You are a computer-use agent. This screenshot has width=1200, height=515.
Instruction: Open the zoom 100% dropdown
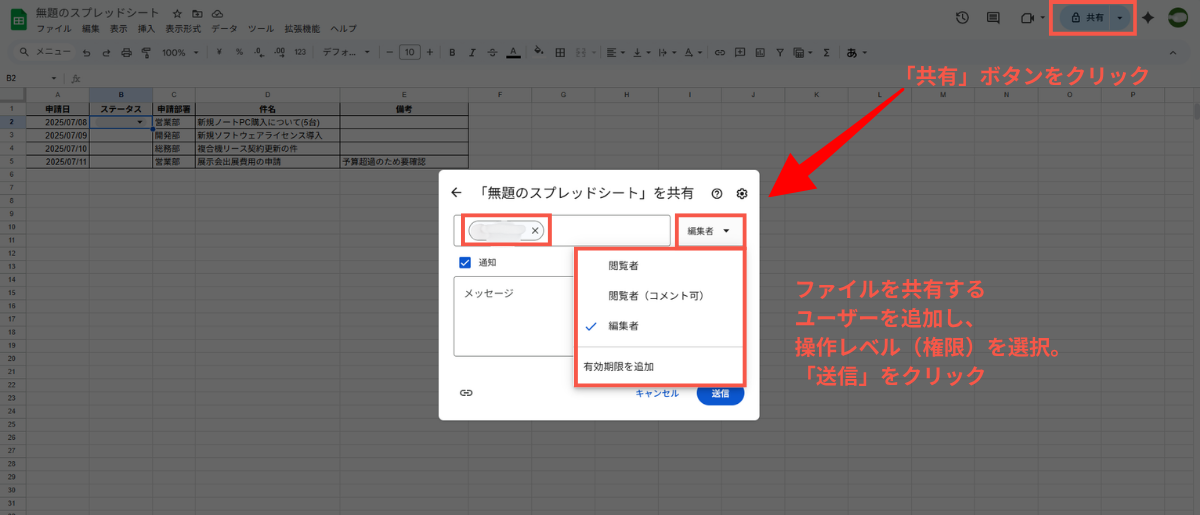click(x=181, y=52)
